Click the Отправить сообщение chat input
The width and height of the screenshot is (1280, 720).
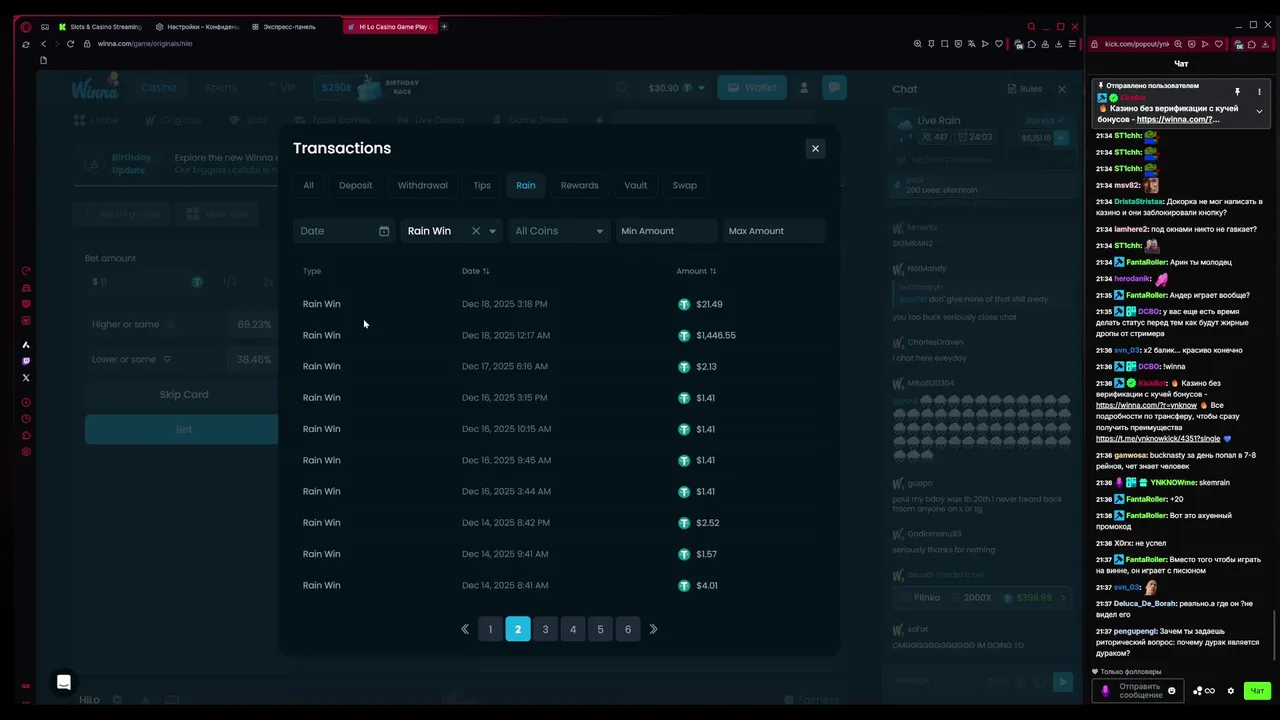(1140, 691)
